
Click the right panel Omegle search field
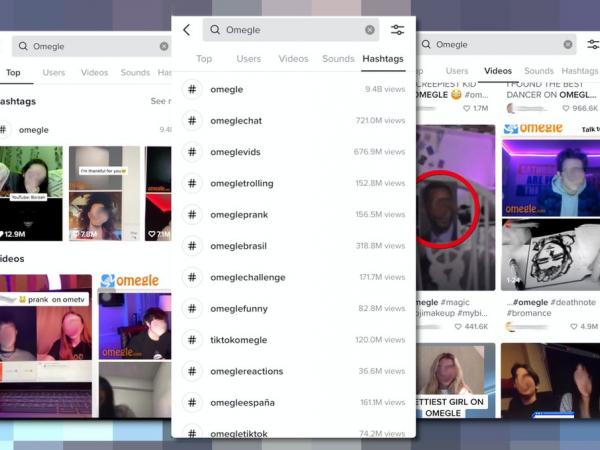497,44
